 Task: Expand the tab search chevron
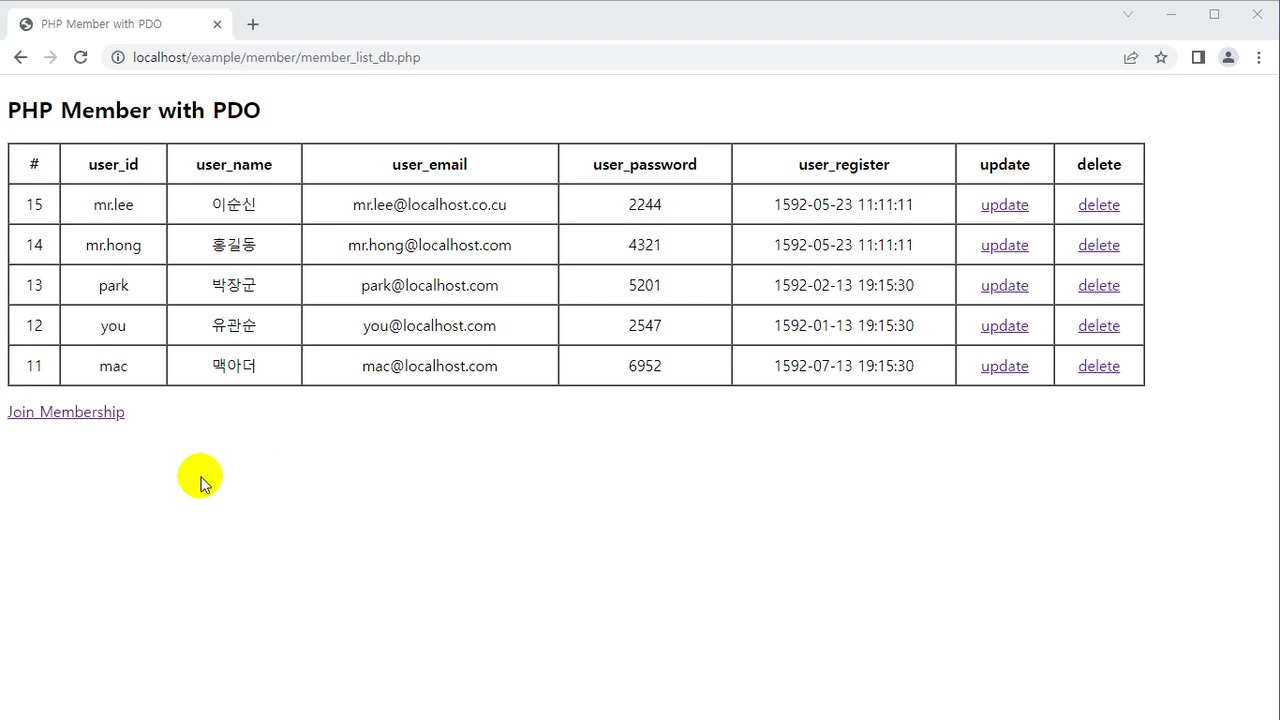pyautogui.click(x=1128, y=14)
